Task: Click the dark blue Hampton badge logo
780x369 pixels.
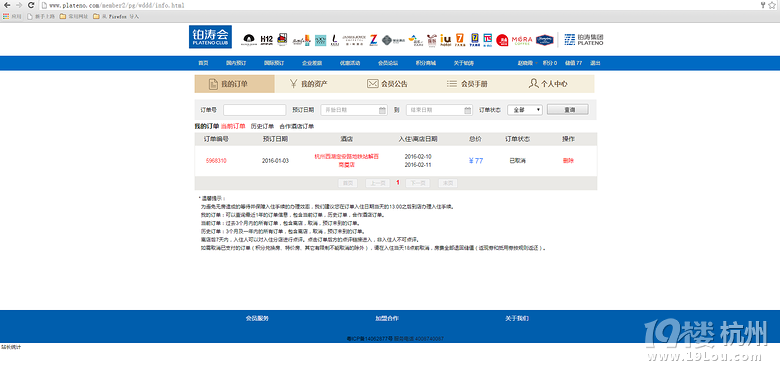Action: tap(545, 40)
